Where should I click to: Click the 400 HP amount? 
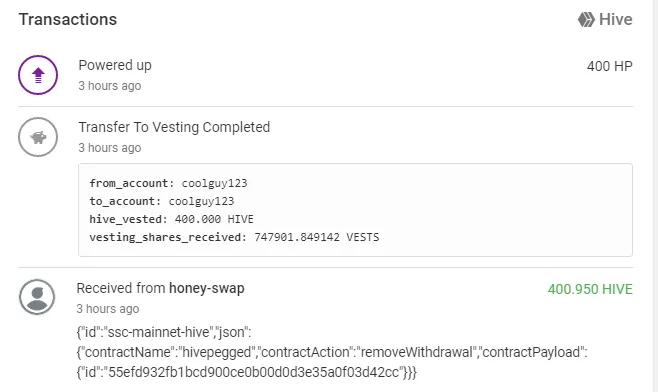tap(609, 66)
